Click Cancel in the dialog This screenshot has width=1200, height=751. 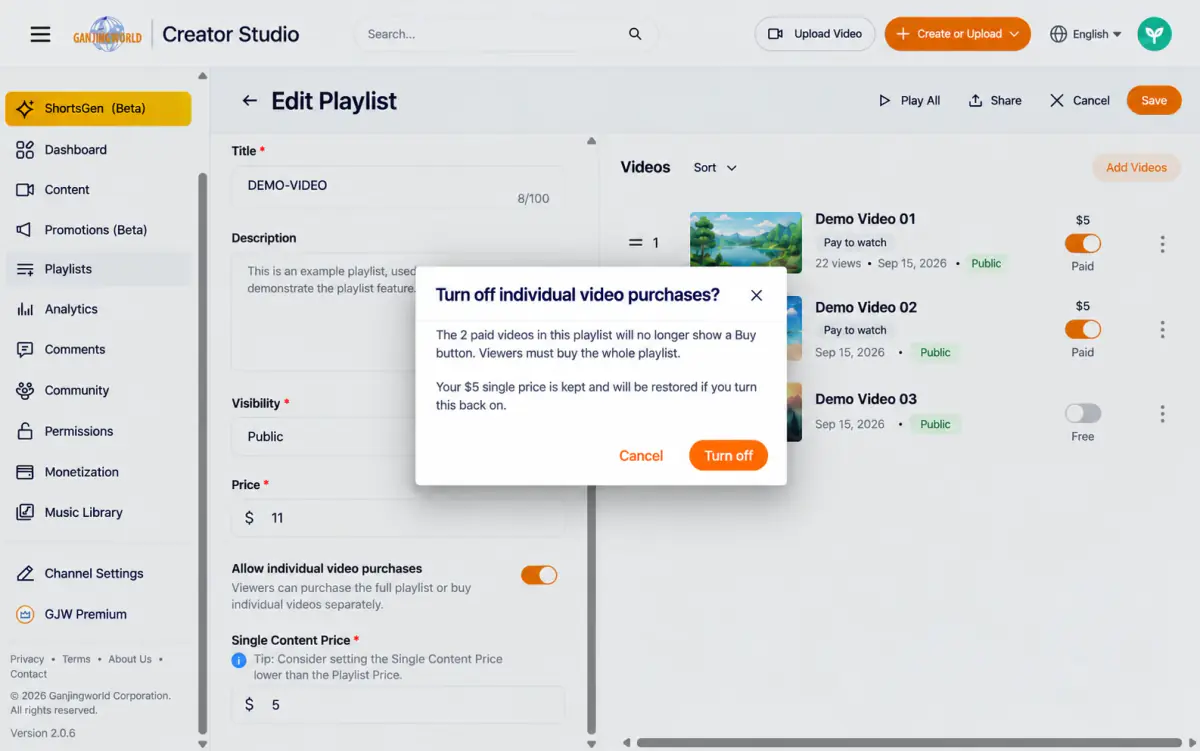(x=641, y=456)
